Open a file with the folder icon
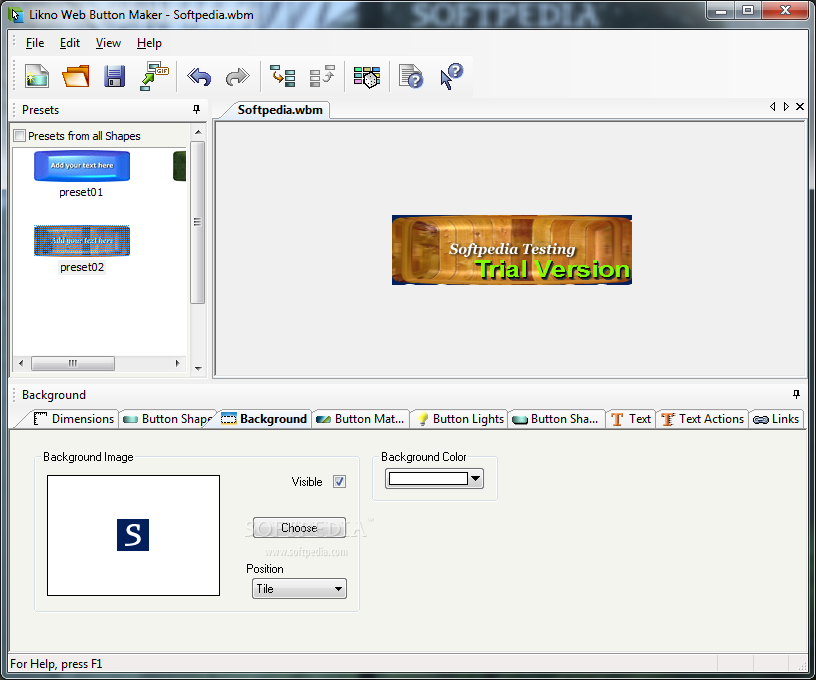The image size is (816, 680). (x=76, y=77)
